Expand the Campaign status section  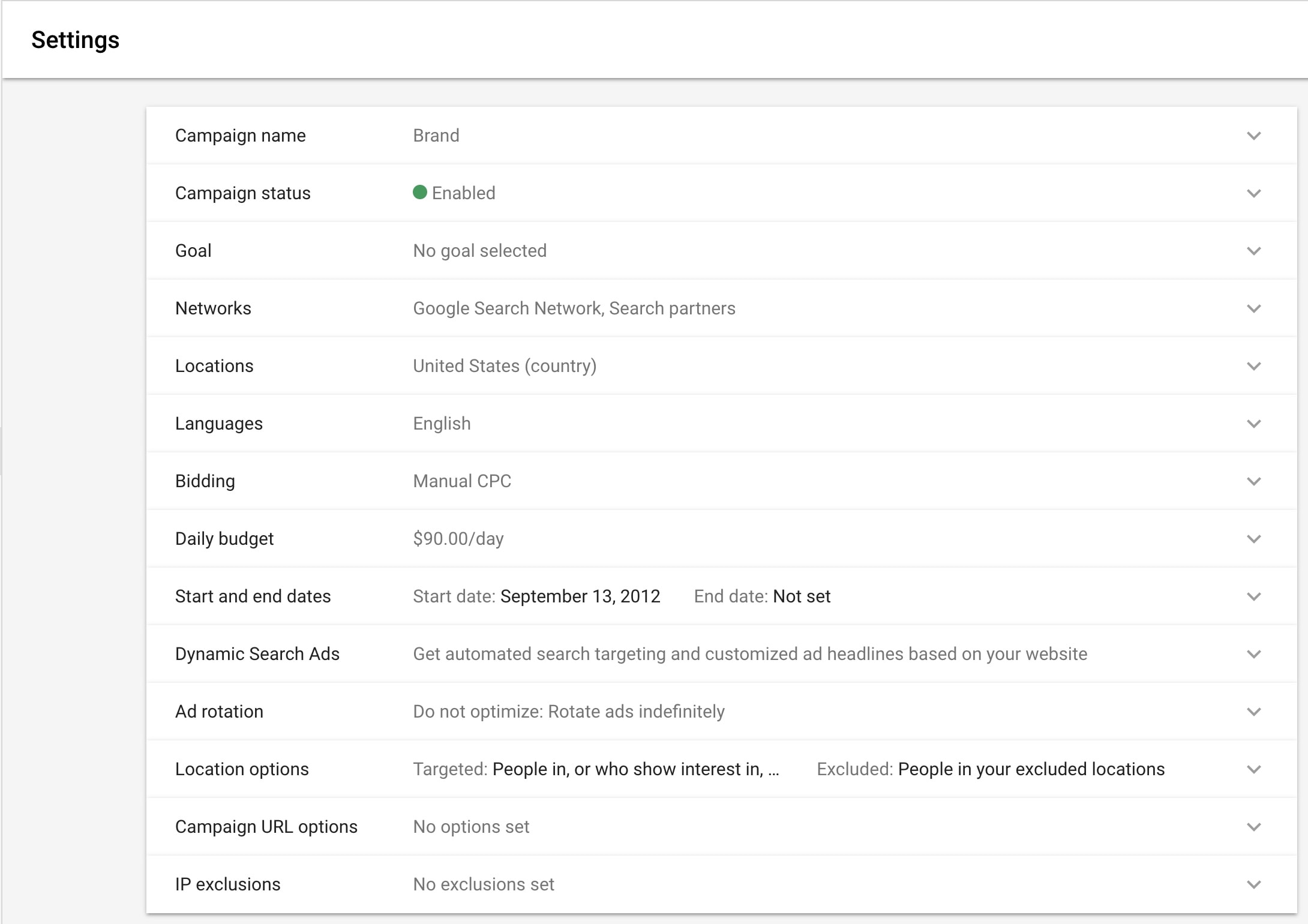pyautogui.click(x=1254, y=193)
